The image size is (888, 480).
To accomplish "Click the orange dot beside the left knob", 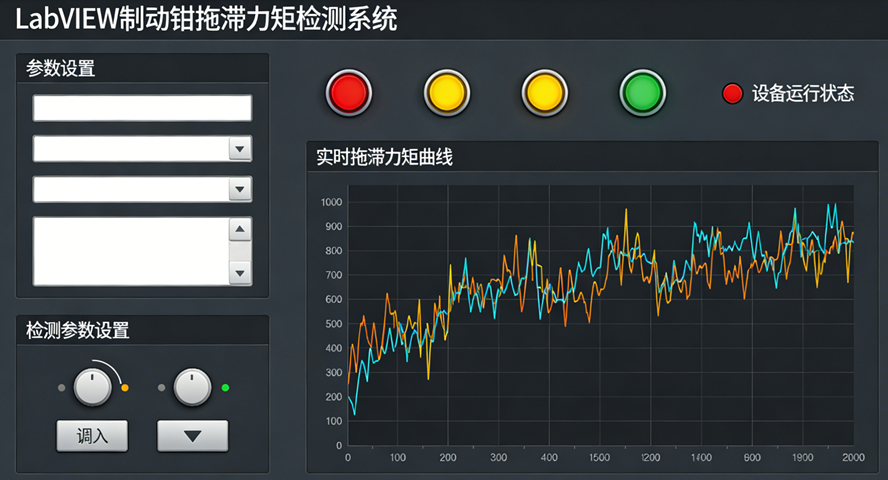I will coord(125,387).
